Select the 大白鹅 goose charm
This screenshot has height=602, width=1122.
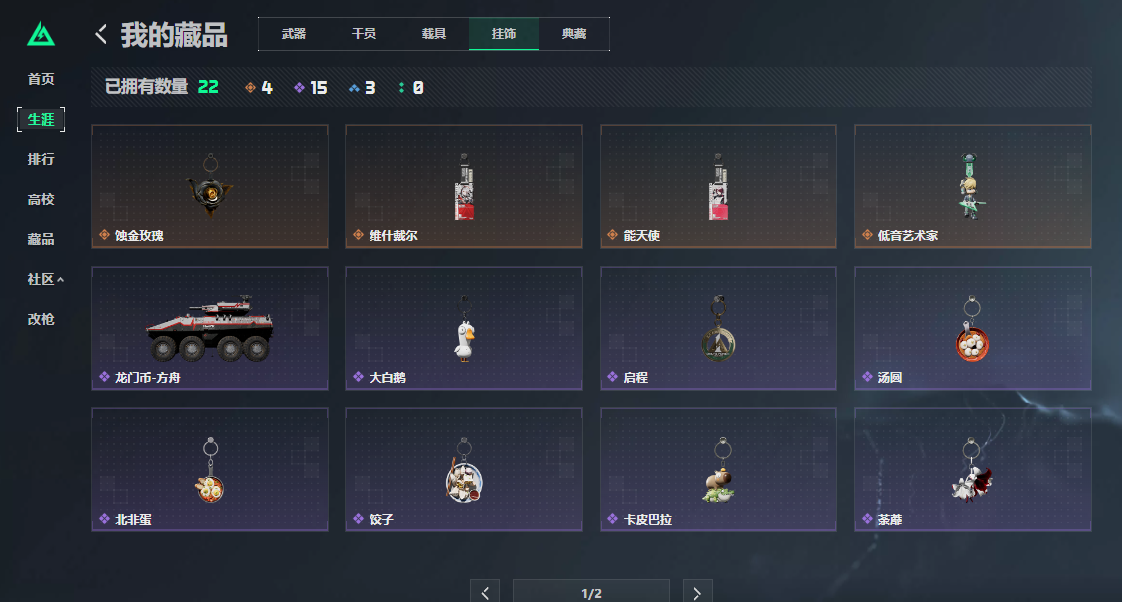pyautogui.click(x=464, y=328)
